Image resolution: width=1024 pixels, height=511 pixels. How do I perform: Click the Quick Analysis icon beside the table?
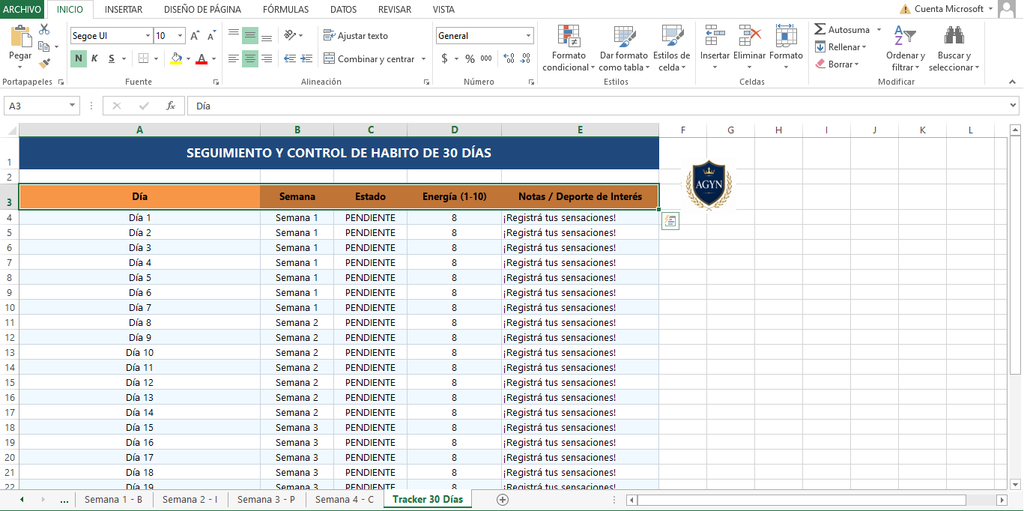(670, 221)
